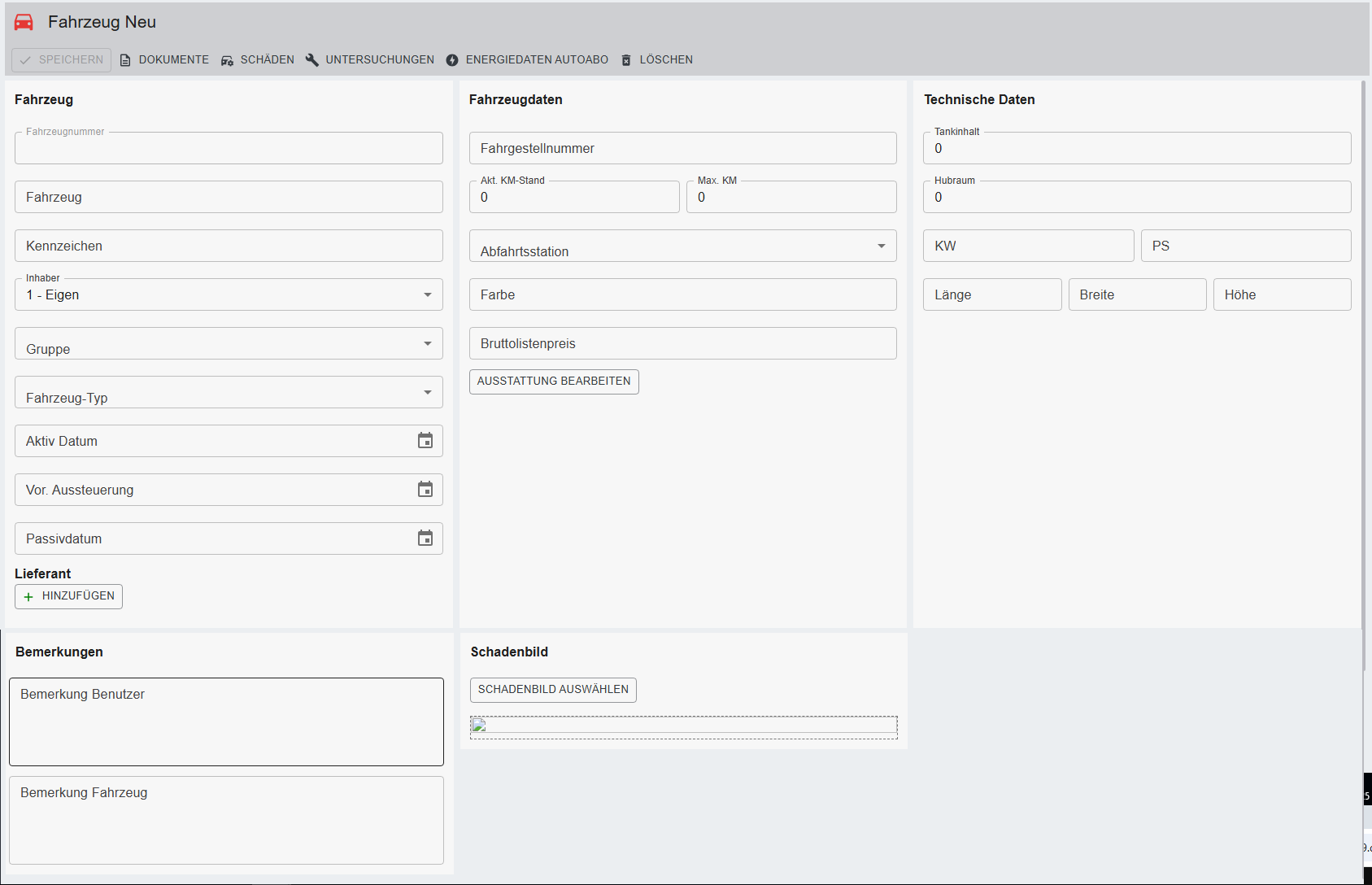
Task: Click the Bemerkung Fahrzeug text area
Action: tap(226, 820)
